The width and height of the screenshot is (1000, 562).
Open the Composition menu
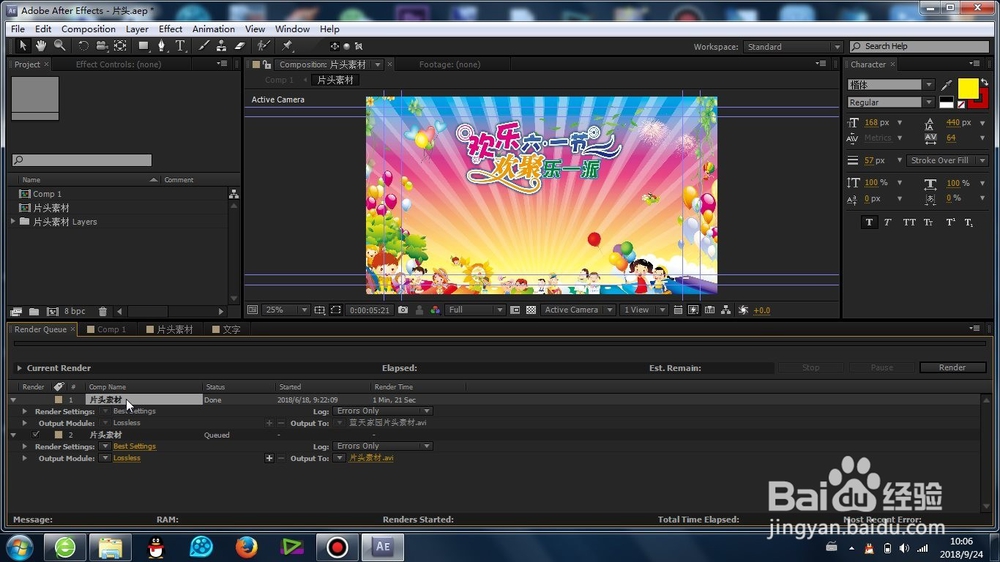(x=88, y=29)
